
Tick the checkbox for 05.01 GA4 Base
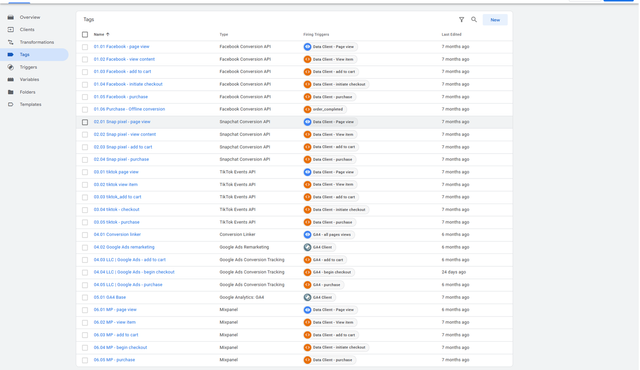[x=85, y=297]
